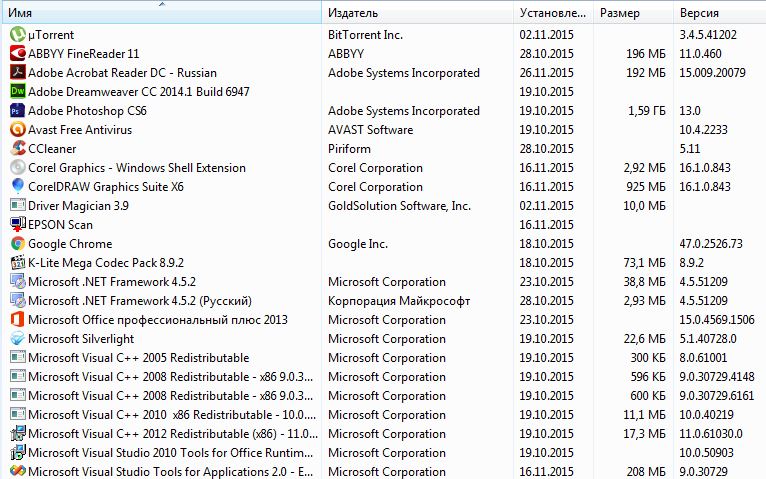Click the 208 МБ size value
This screenshot has height=479, width=766.
[646, 472]
